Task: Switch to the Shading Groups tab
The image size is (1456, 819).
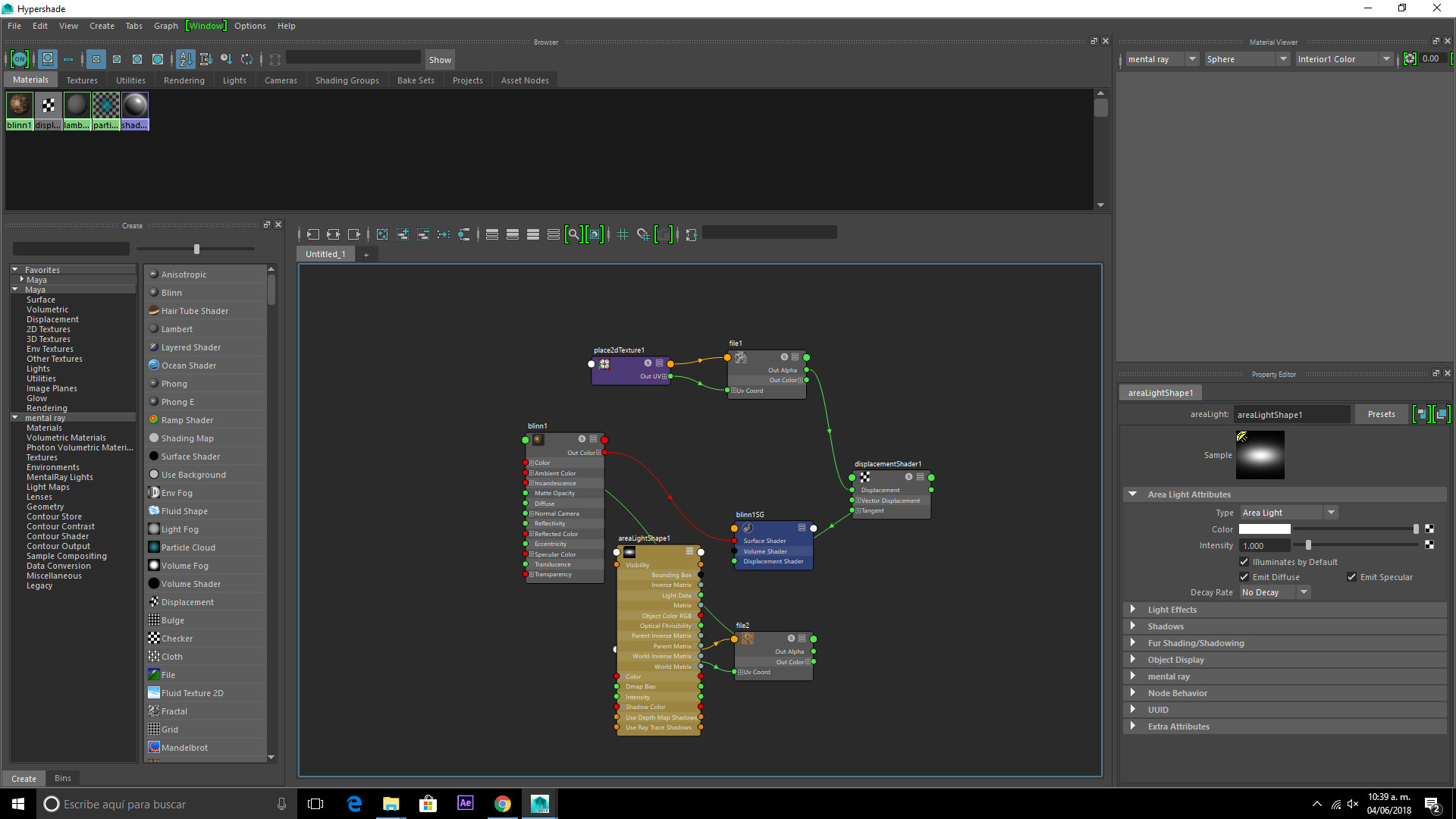Action: click(x=347, y=80)
